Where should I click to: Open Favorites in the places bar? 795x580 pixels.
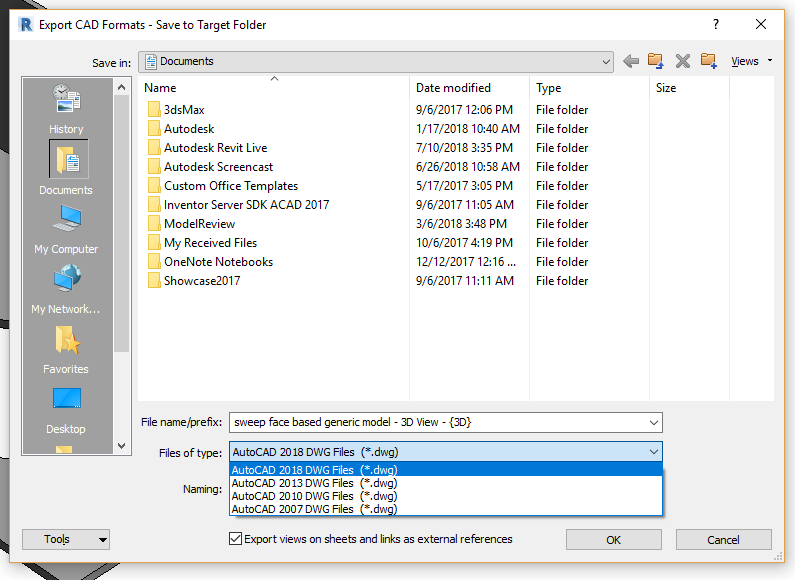point(66,349)
